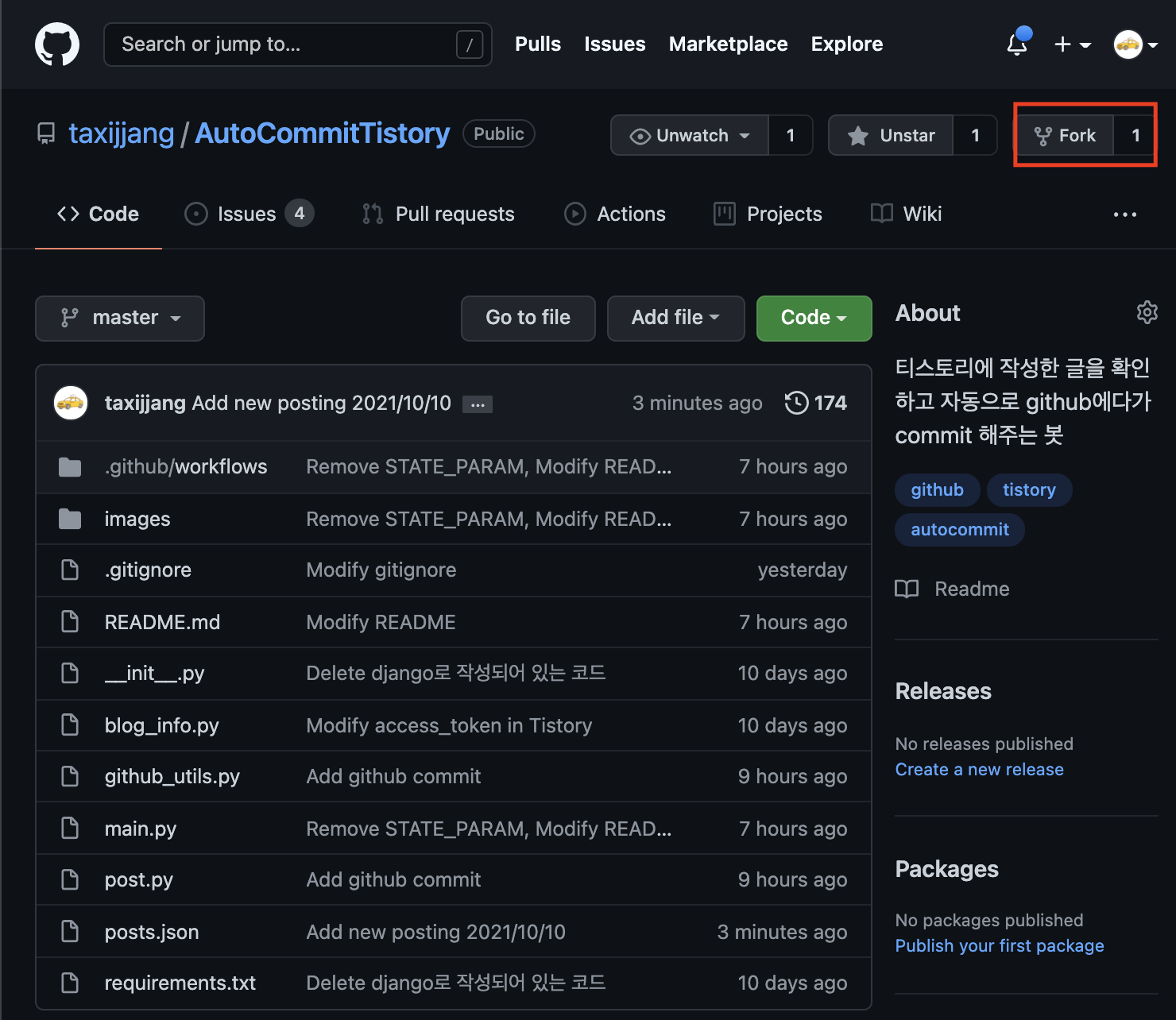The image size is (1176, 1020).
Task: Select the github topic tag
Action: click(938, 490)
